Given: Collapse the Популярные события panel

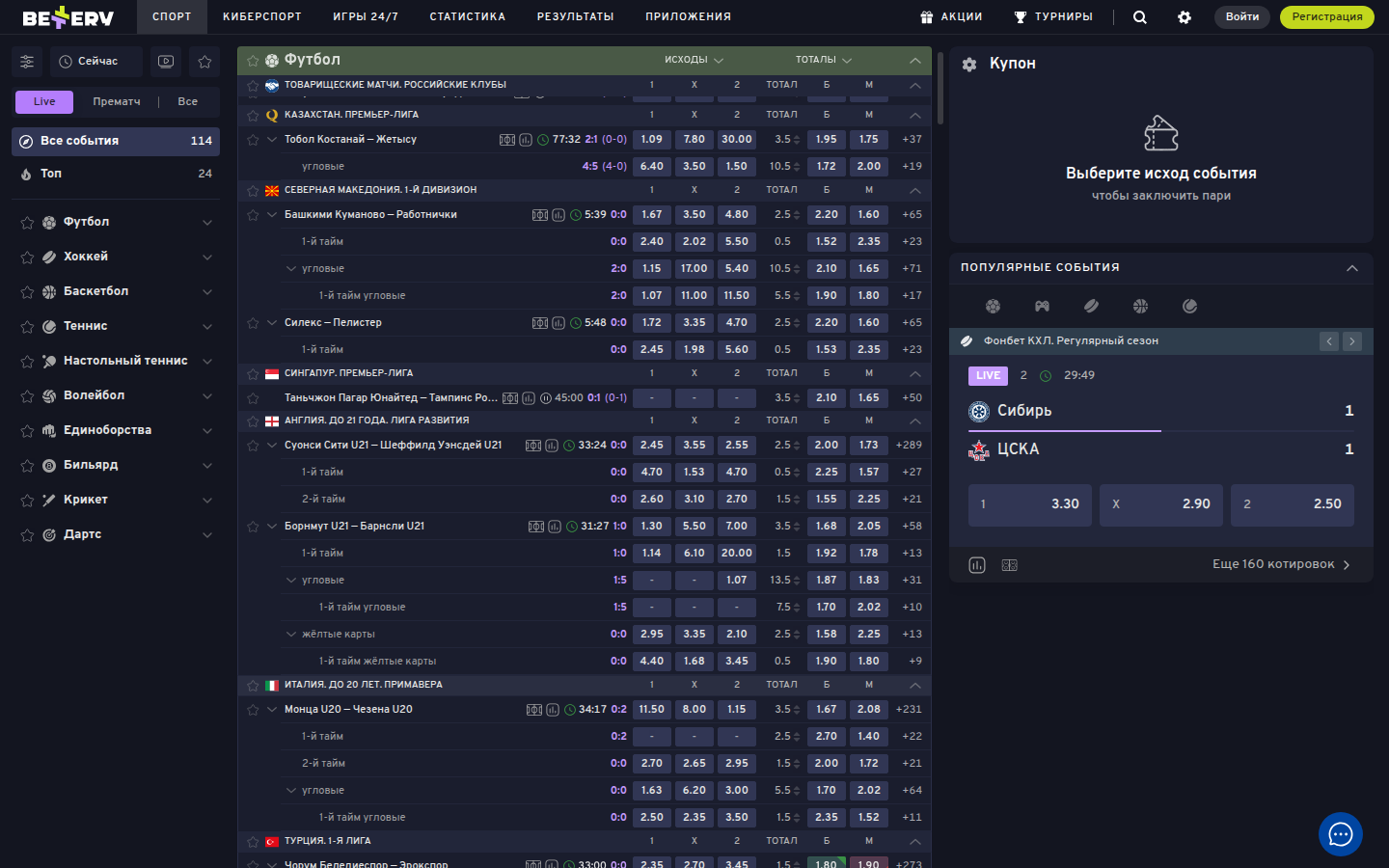Looking at the screenshot, I should click(1351, 268).
